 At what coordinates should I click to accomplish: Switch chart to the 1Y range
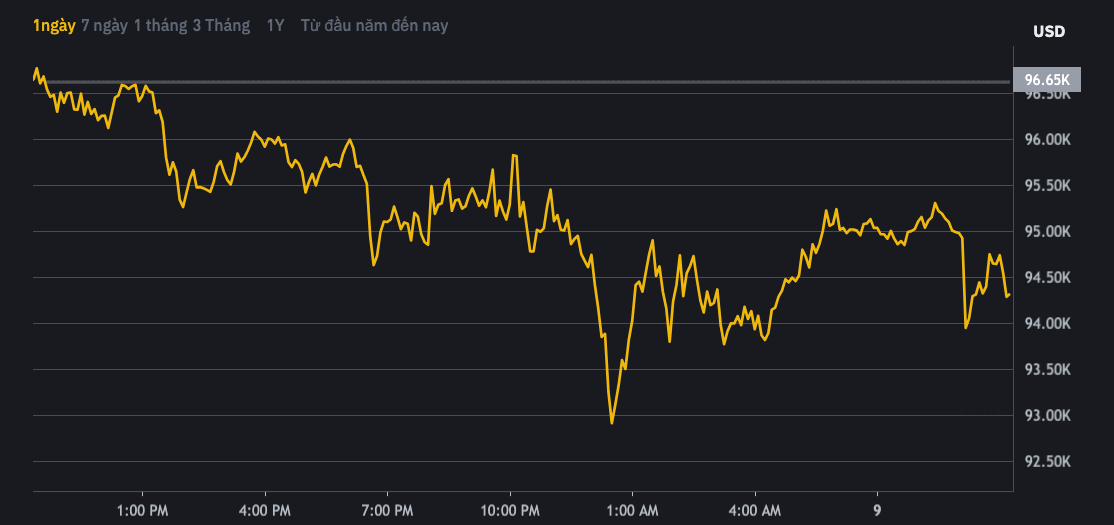(x=275, y=26)
